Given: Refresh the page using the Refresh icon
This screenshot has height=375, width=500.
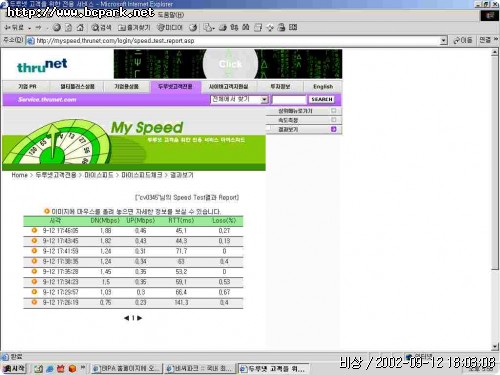Looking at the screenshot, I should tap(68, 28).
